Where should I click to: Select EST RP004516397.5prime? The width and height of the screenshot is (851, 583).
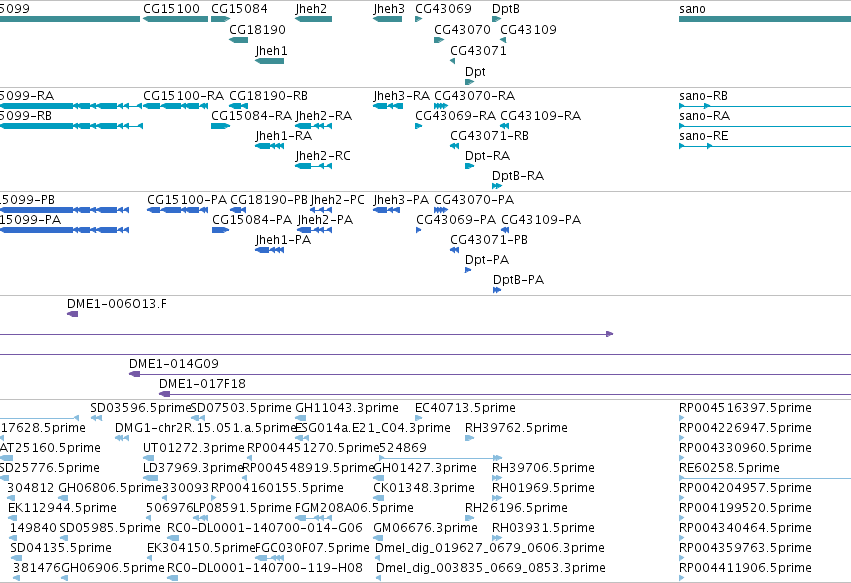[682, 418]
